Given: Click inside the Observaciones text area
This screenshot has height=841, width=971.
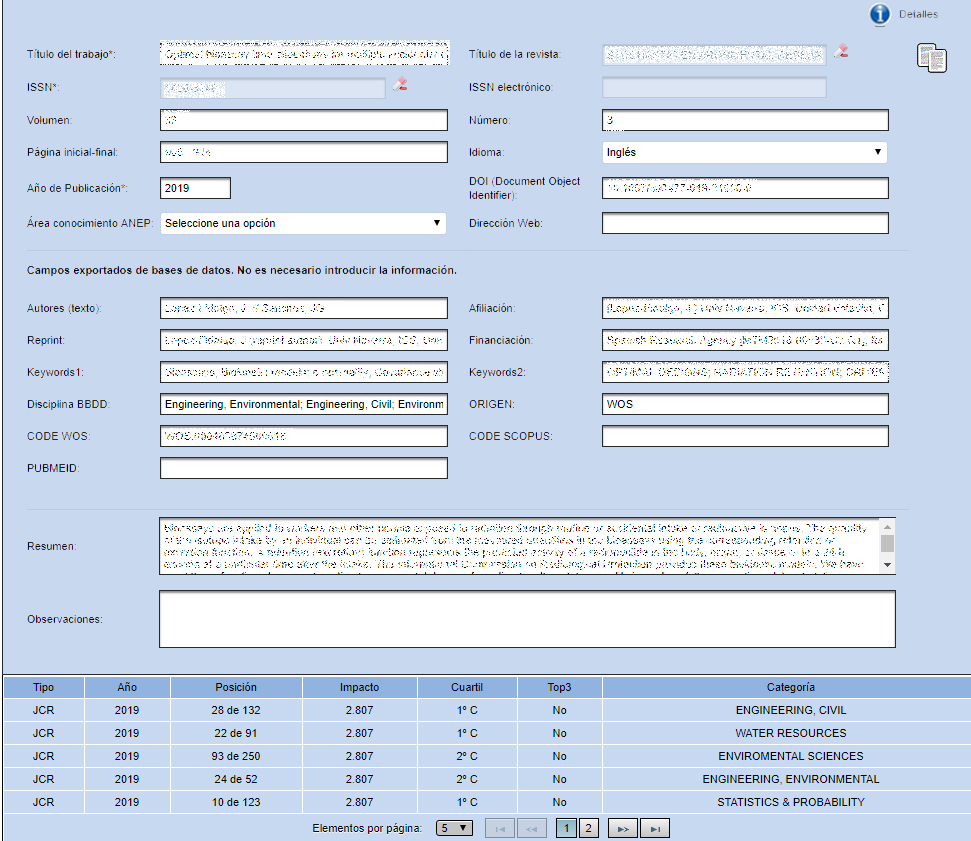Looking at the screenshot, I should pos(527,619).
